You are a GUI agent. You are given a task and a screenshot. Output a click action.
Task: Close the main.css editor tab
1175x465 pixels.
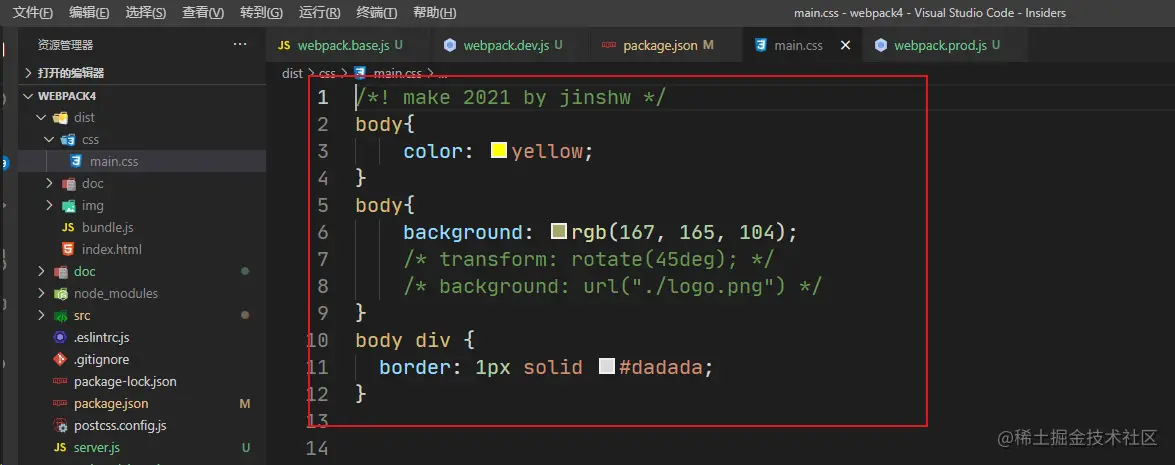click(x=845, y=46)
